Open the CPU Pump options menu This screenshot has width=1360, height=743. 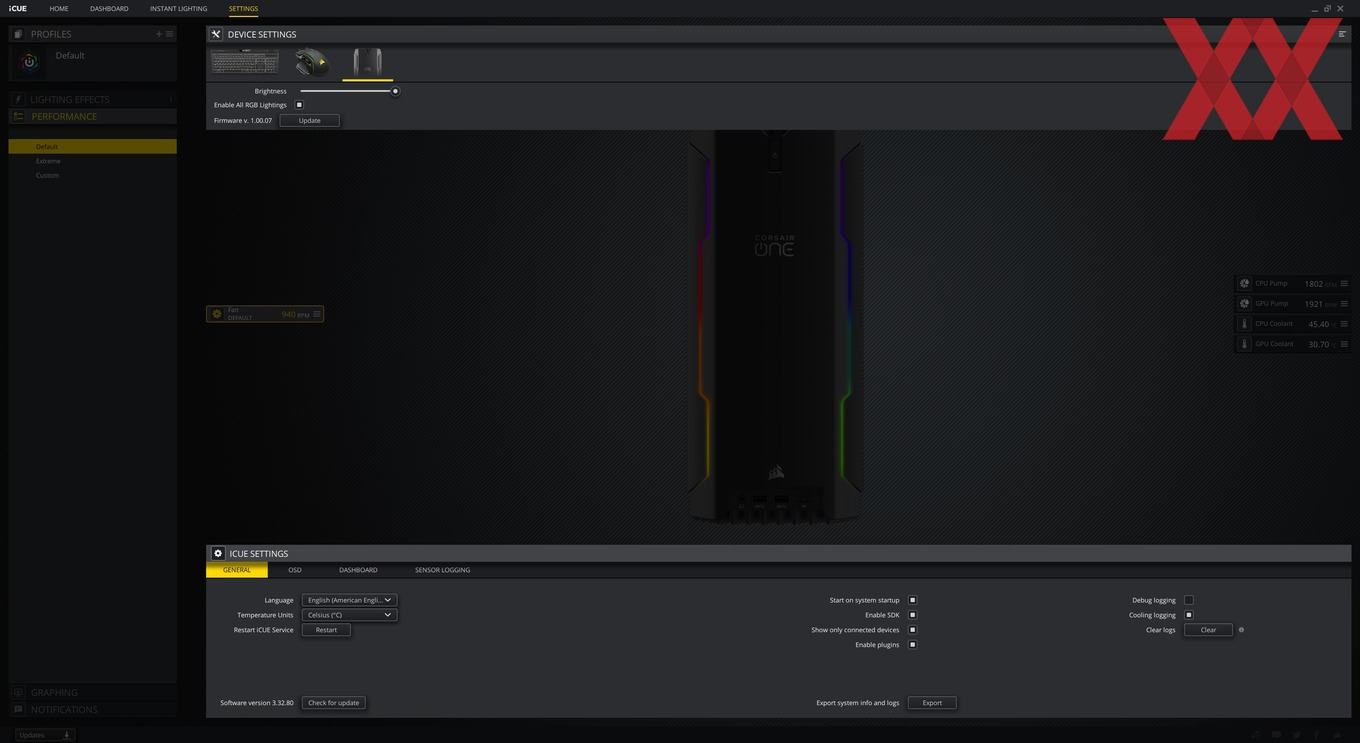[1344, 284]
